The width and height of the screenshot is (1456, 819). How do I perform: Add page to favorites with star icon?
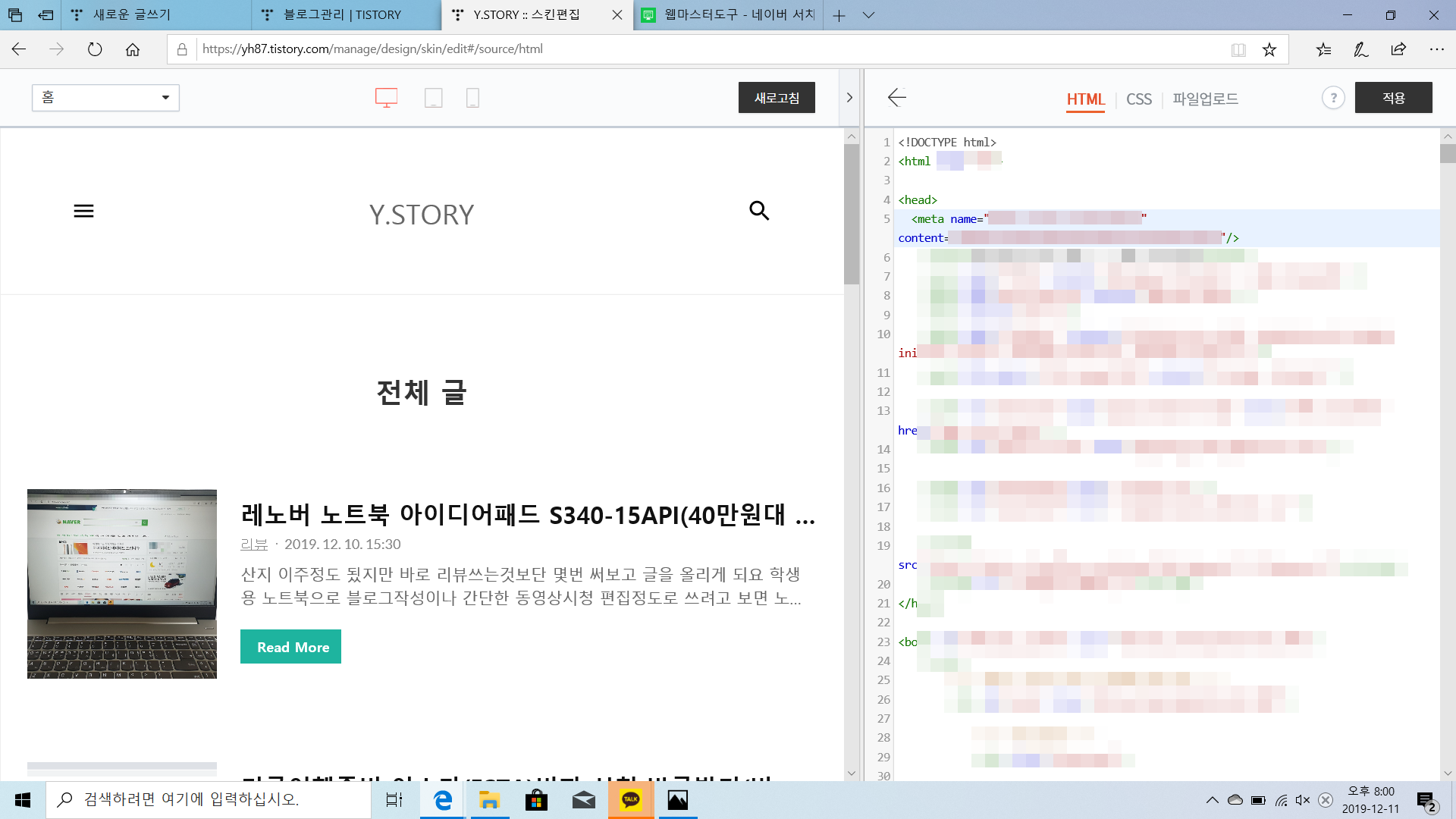(1269, 49)
